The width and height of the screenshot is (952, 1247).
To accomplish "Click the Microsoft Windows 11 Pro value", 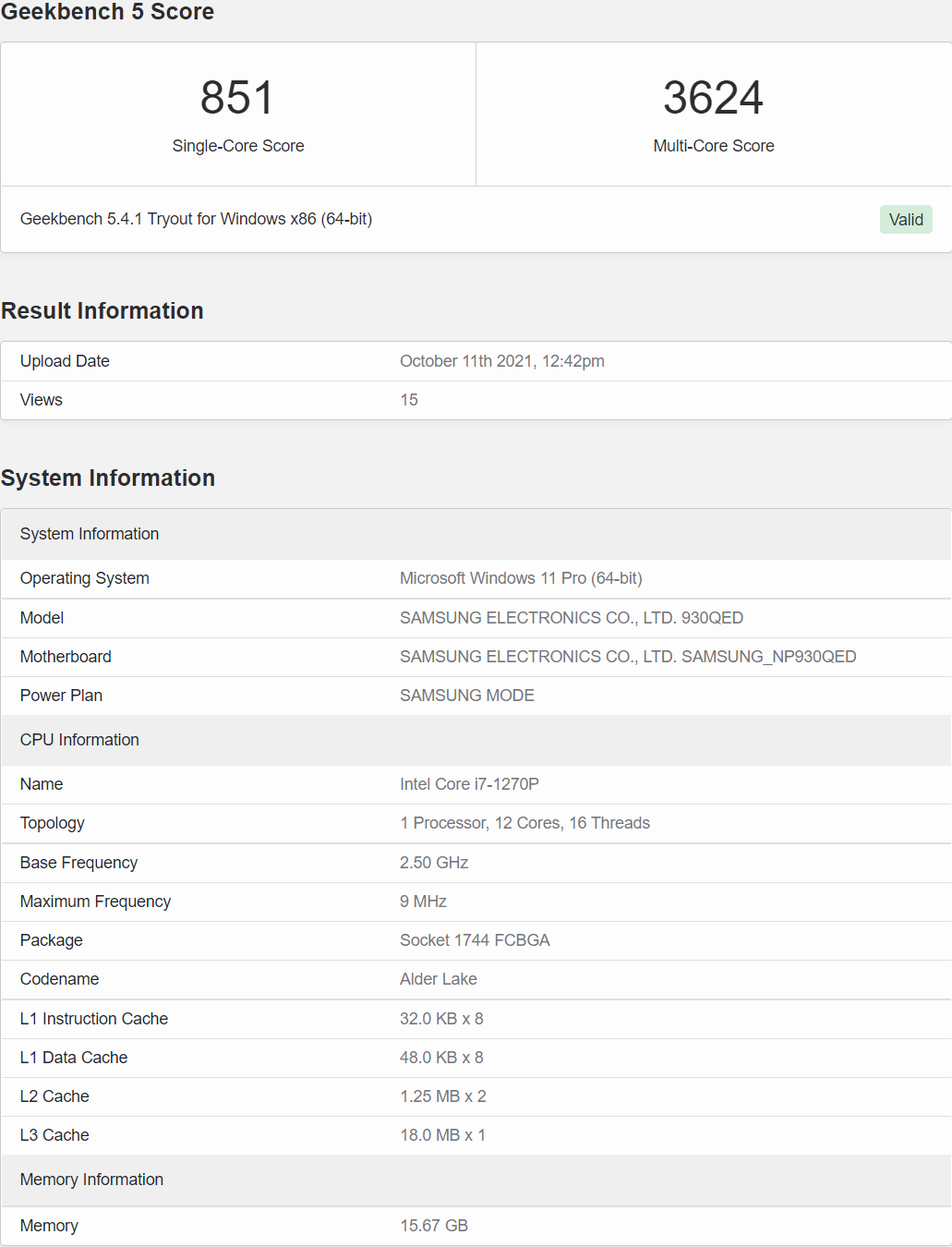I will coord(521,578).
